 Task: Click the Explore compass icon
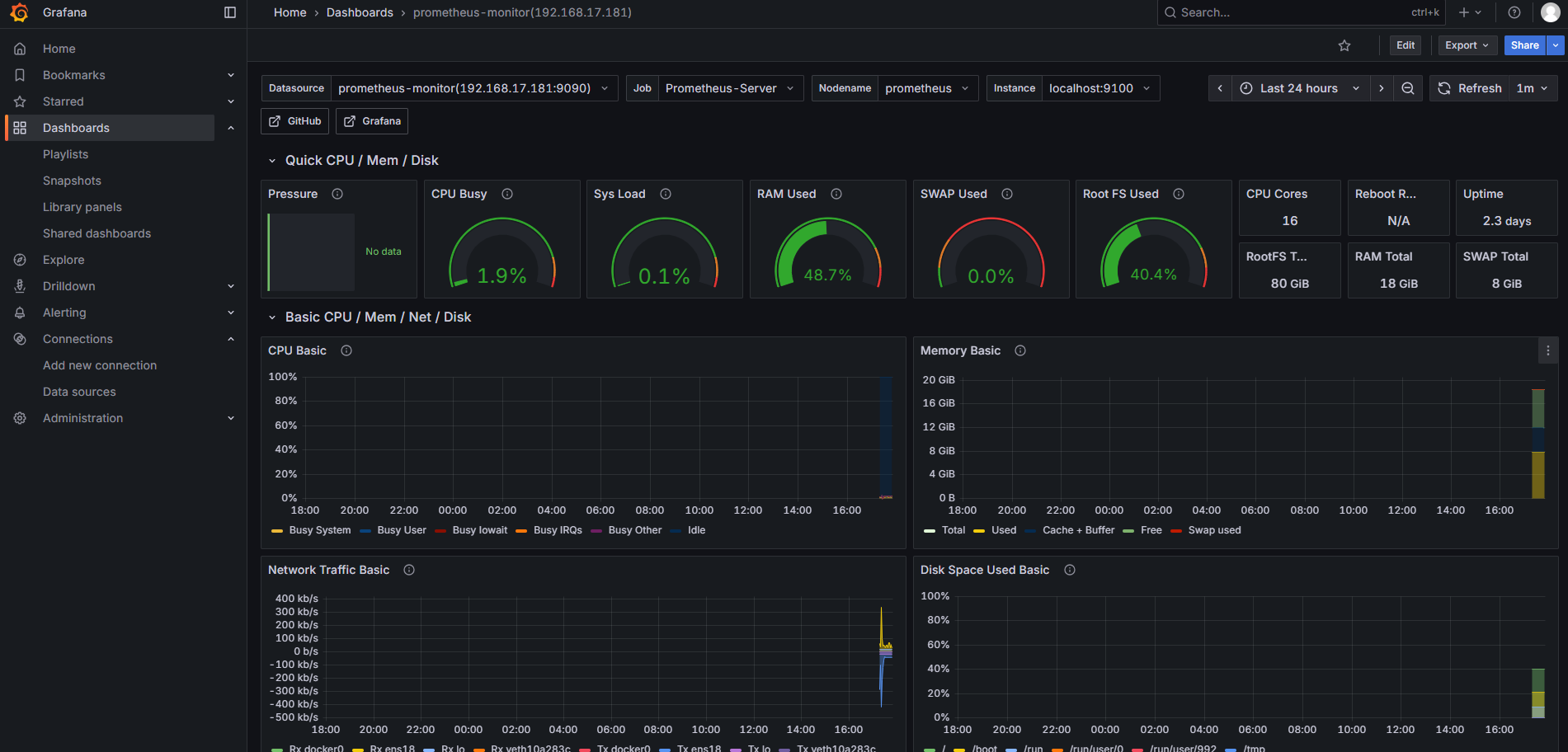20,260
